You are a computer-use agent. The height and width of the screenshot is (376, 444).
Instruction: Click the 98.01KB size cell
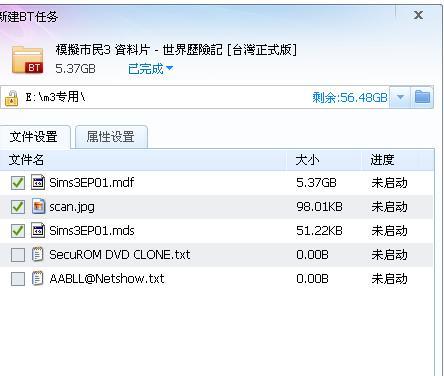pos(319,207)
